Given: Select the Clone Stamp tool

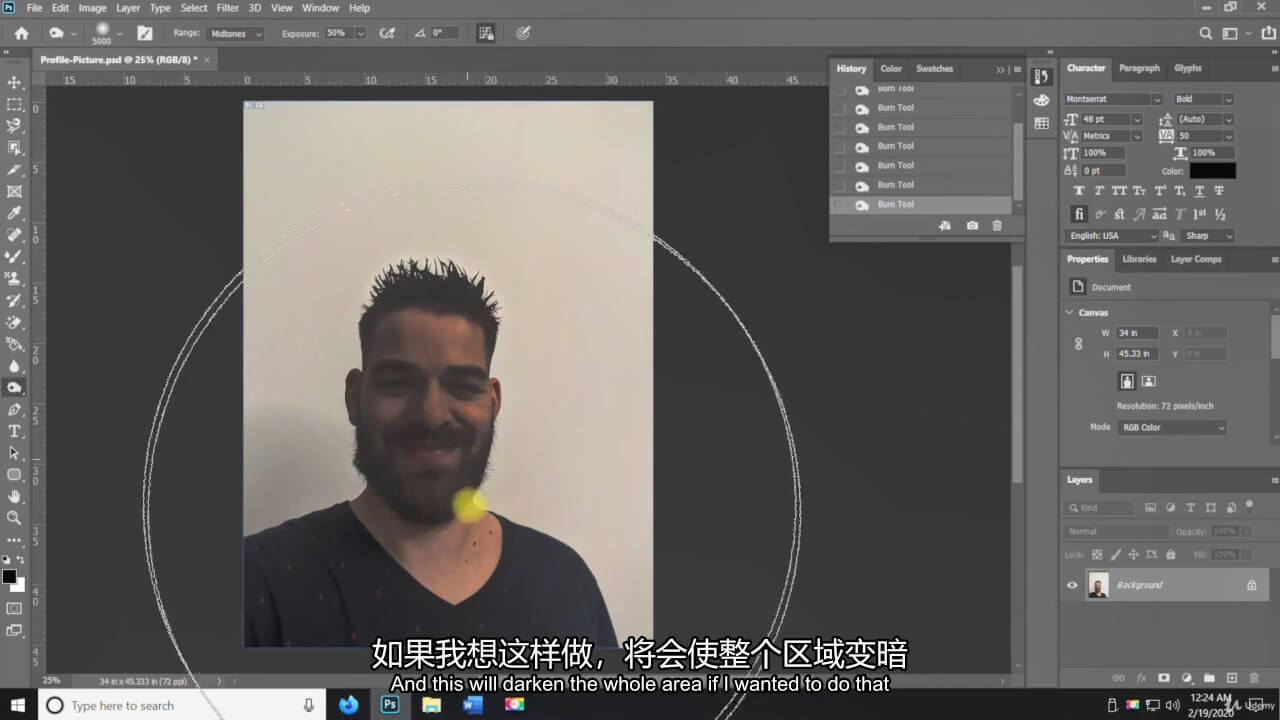Looking at the screenshot, I should coord(14,278).
